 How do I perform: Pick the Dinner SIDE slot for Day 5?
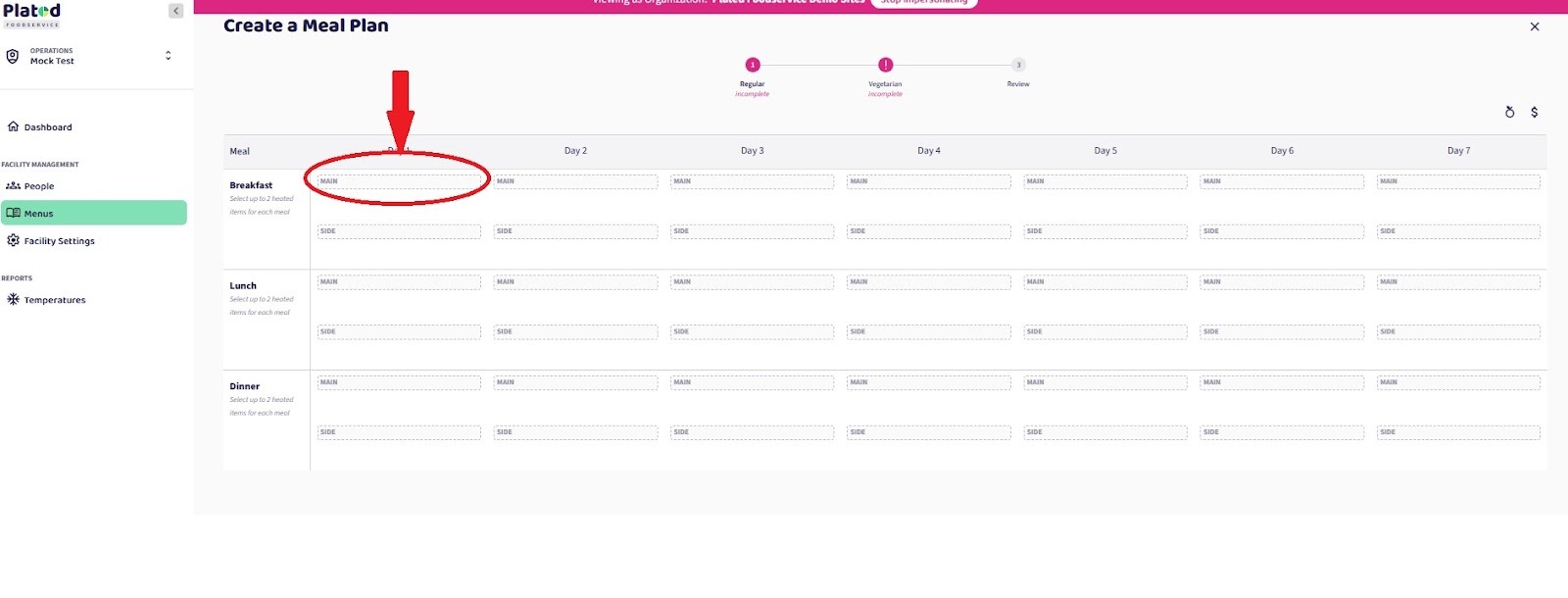[1104, 432]
